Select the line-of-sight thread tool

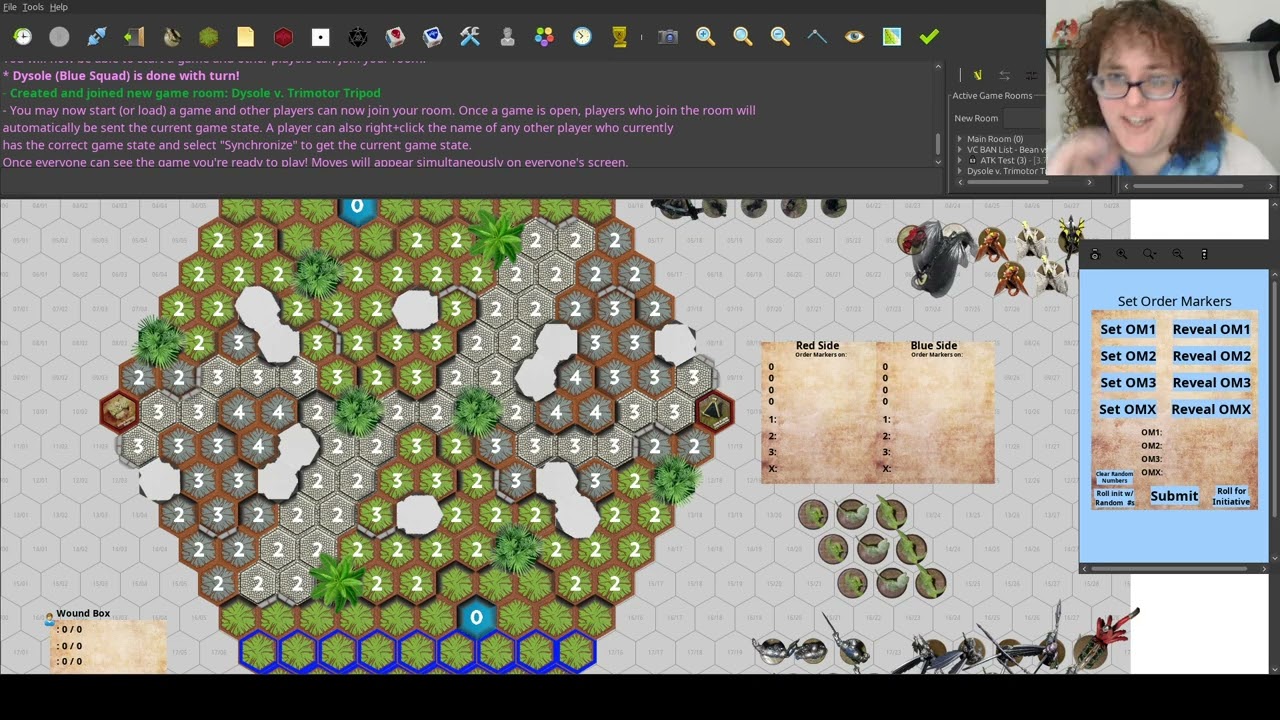click(x=817, y=37)
